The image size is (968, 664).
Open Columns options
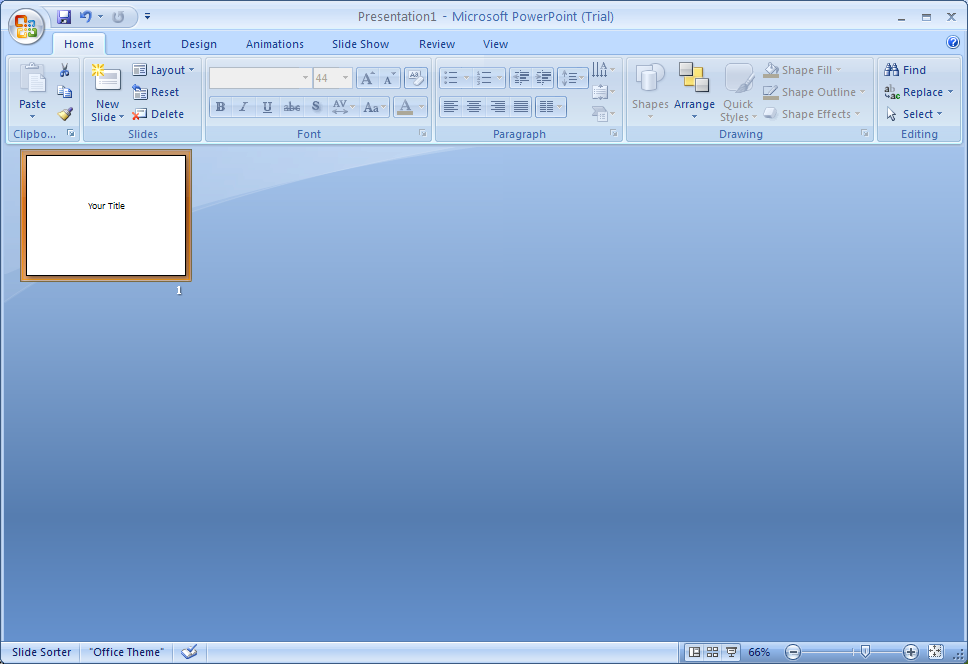point(551,107)
